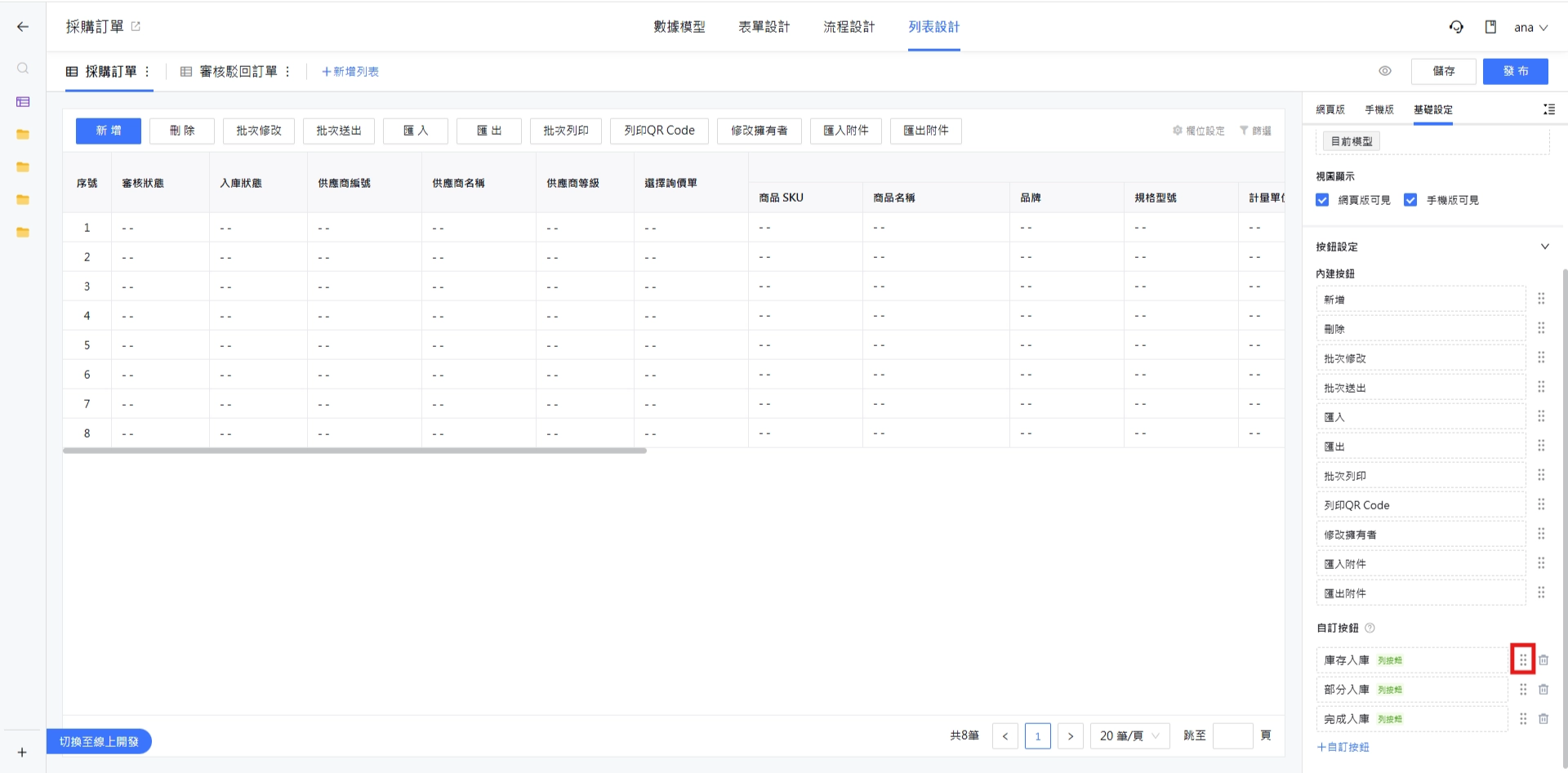Image resolution: width=1568 pixels, height=773 pixels.
Task: Open the 20 筆/頁 page size dropdown
Action: (x=1130, y=736)
